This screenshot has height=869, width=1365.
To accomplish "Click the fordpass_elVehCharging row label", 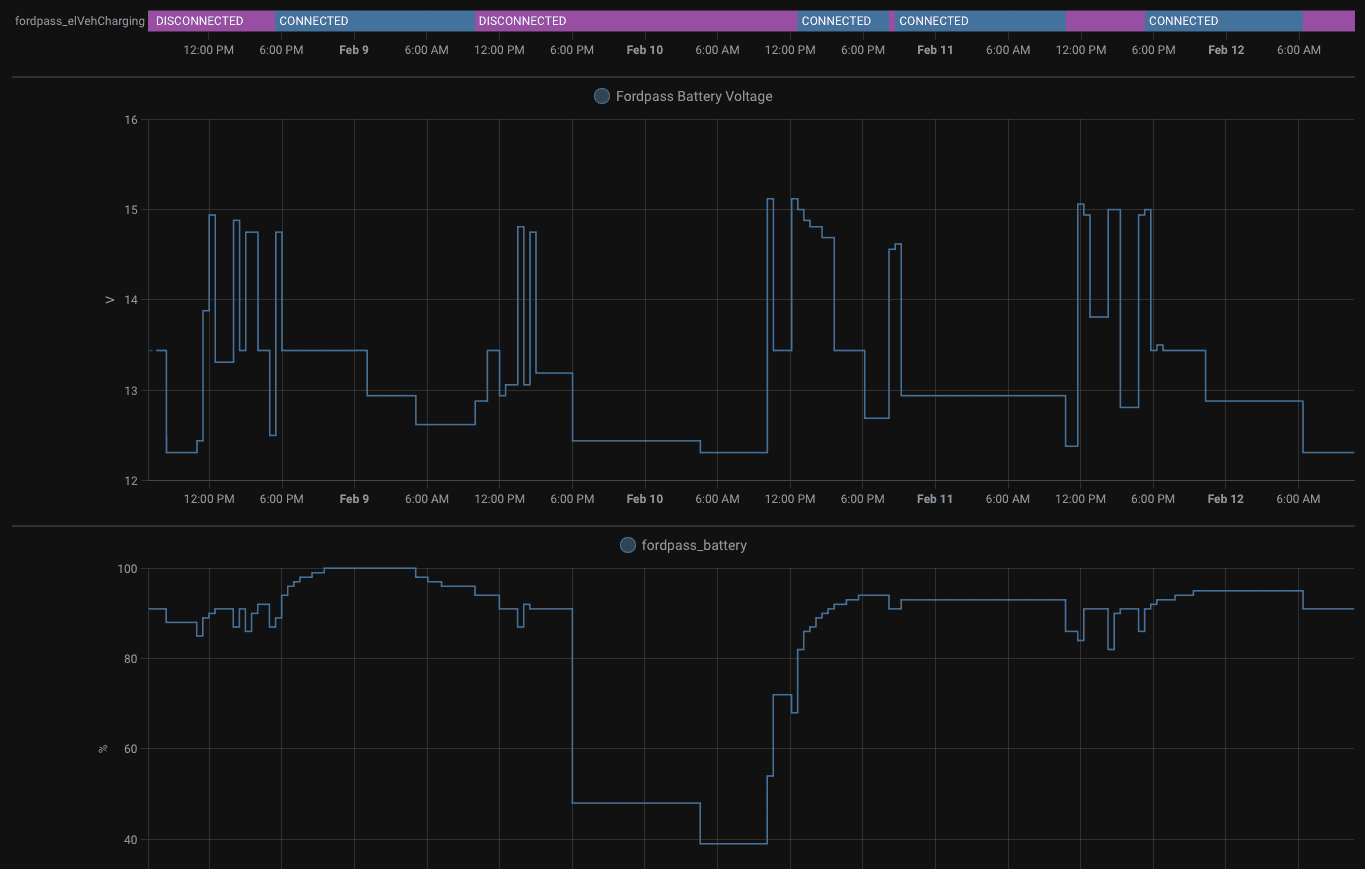I will tap(80, 21).
